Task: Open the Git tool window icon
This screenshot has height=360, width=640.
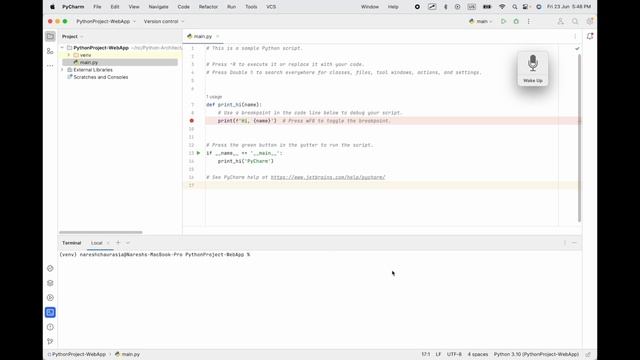Action: click(50, 341)
